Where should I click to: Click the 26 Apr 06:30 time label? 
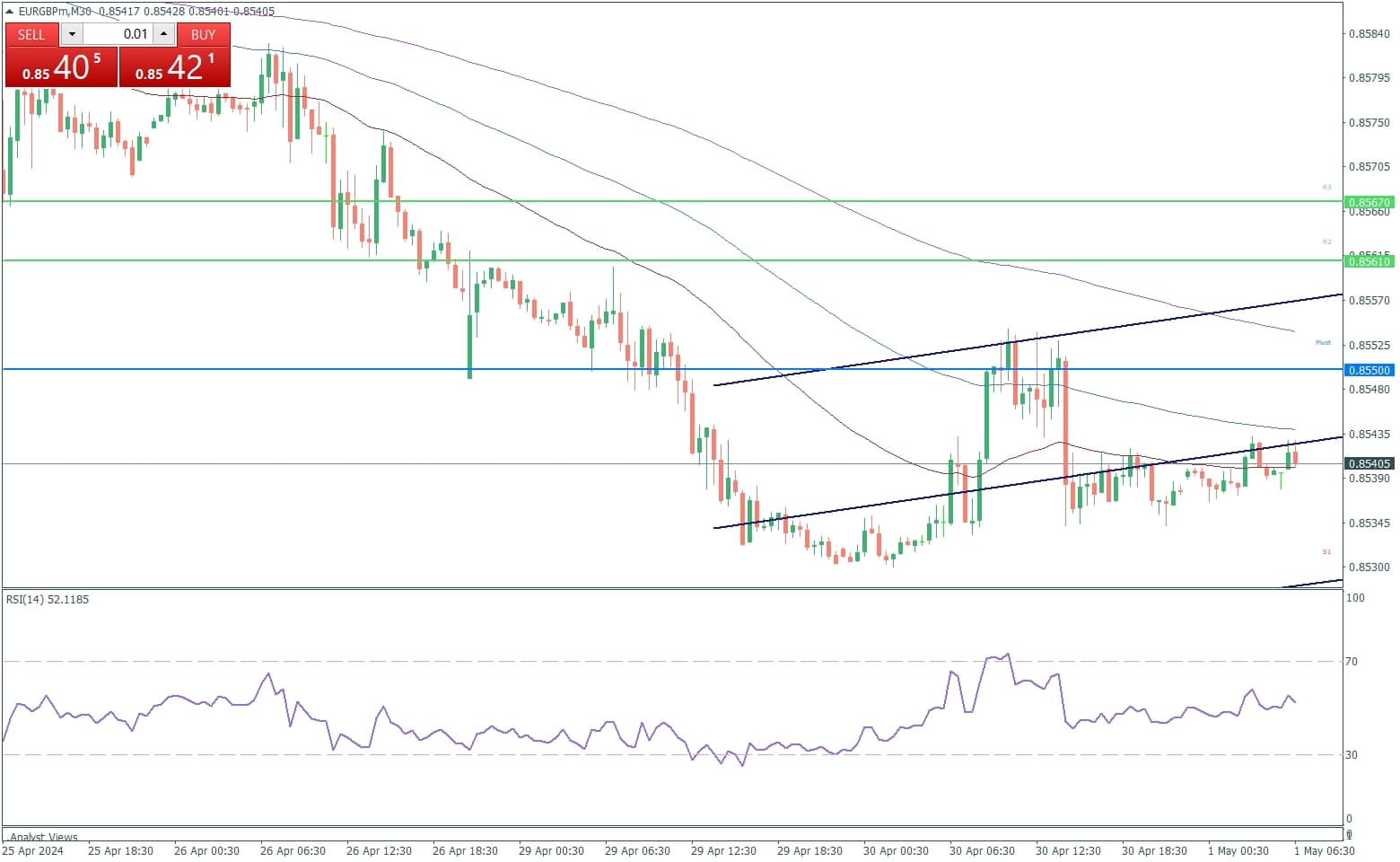click(x=293, y=851)
